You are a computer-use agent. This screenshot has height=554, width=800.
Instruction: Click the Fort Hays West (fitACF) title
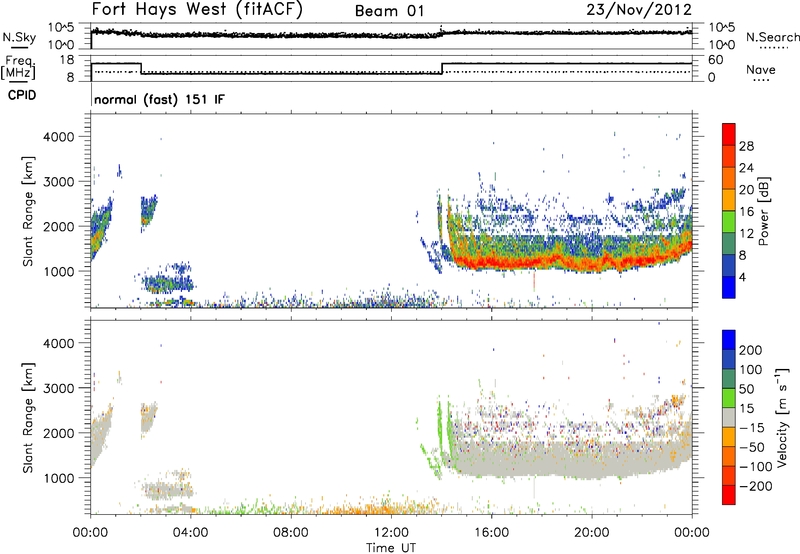[x=197, y=10]
